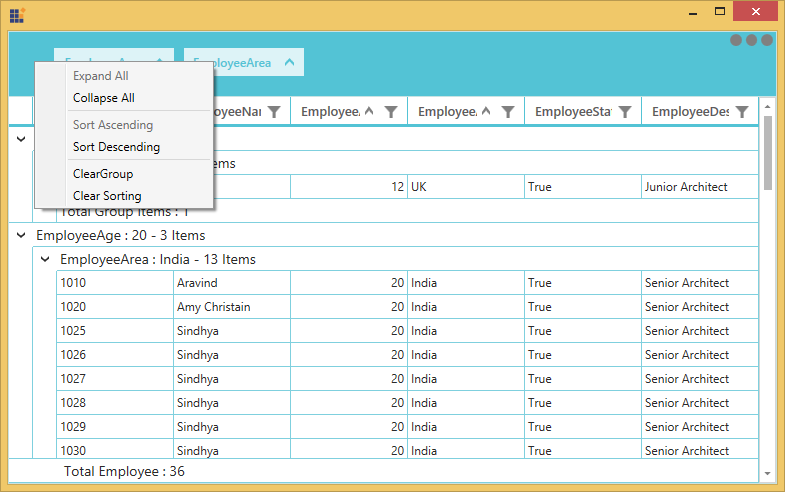The image size is (785, 492).
Task: Click the first gray circle in the top-right corner
Action: pyautogui.click(x=736, y=40)
